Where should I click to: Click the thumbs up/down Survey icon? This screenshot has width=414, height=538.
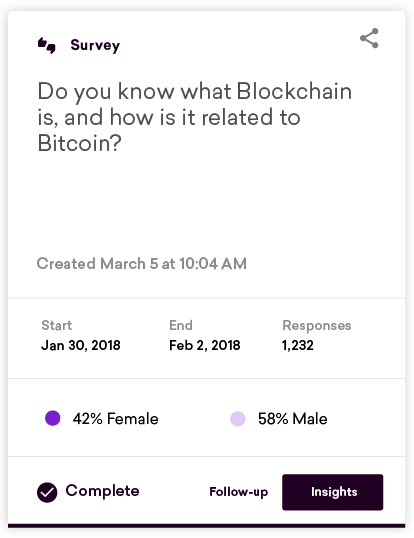coord(47,45)
